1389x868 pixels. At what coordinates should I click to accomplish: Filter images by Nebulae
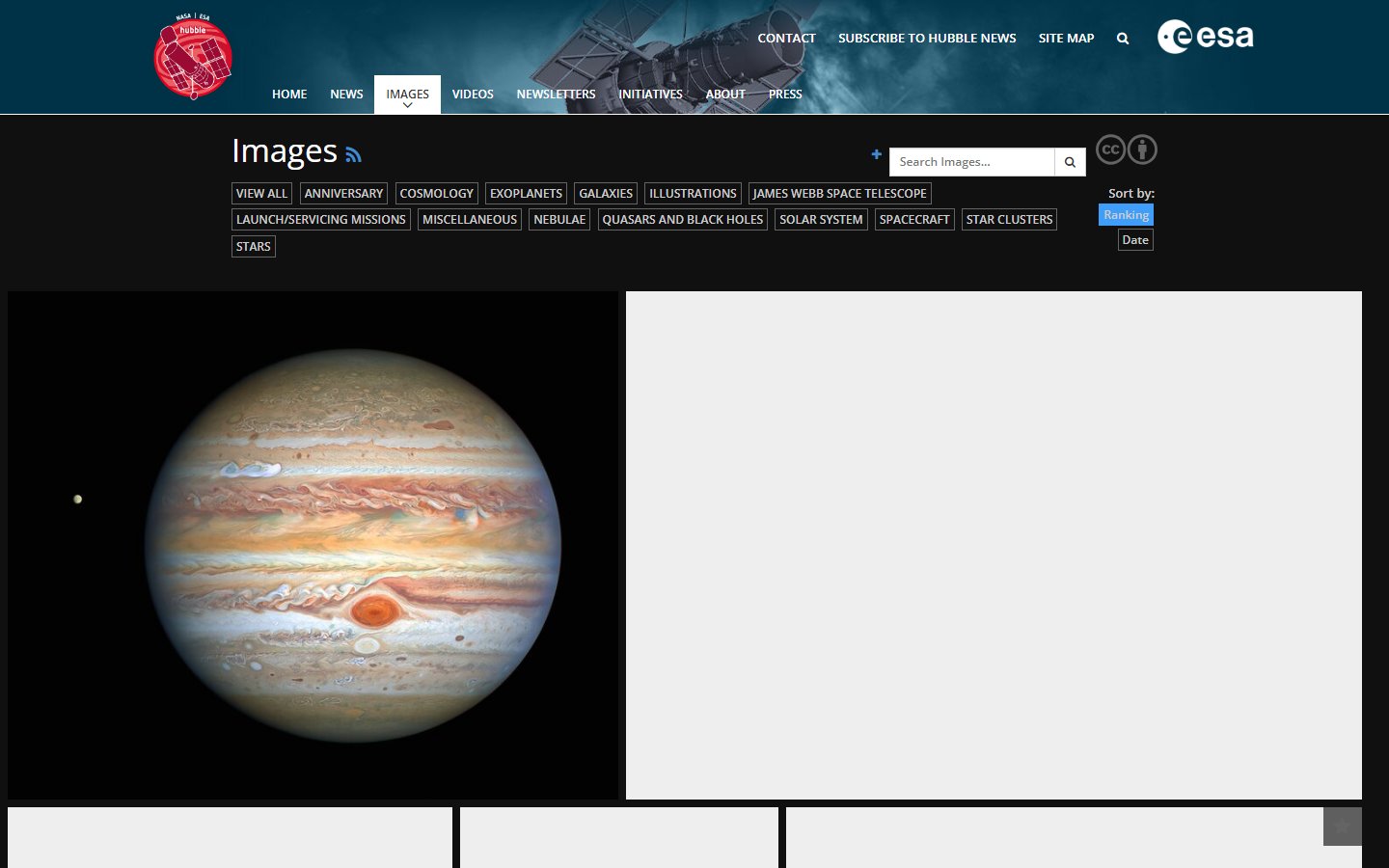pos(559,220)
